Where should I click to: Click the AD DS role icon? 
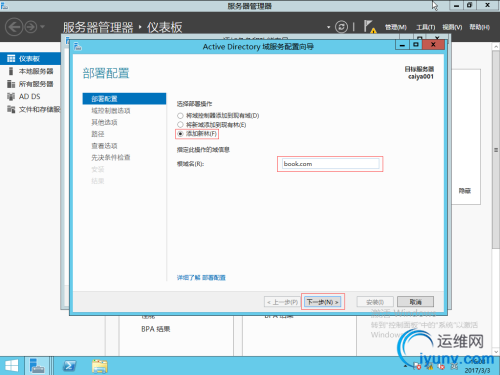[11, 97]
